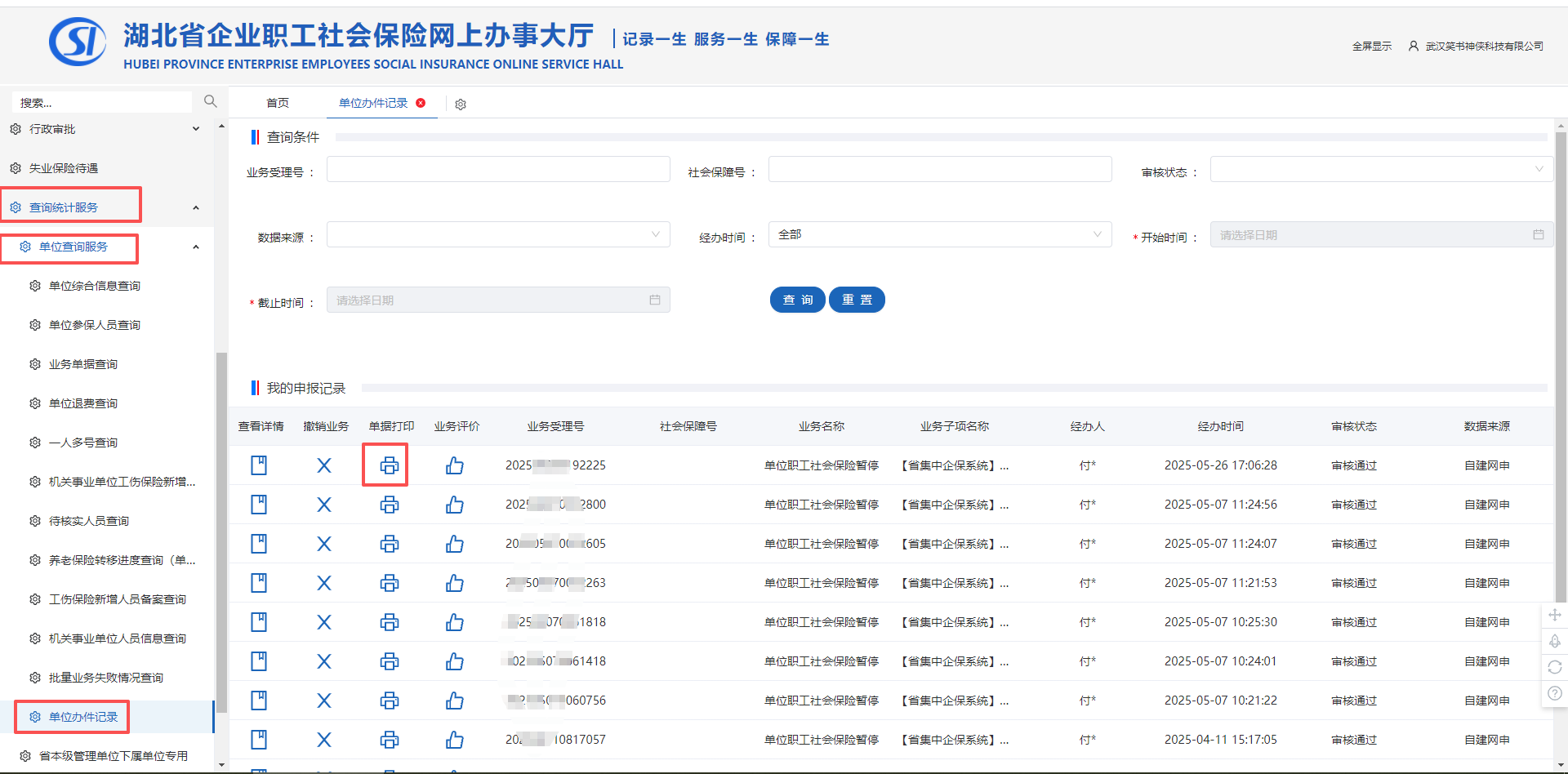
Task: Open 失业保险待遇 menu item
Action: (64, 168)
